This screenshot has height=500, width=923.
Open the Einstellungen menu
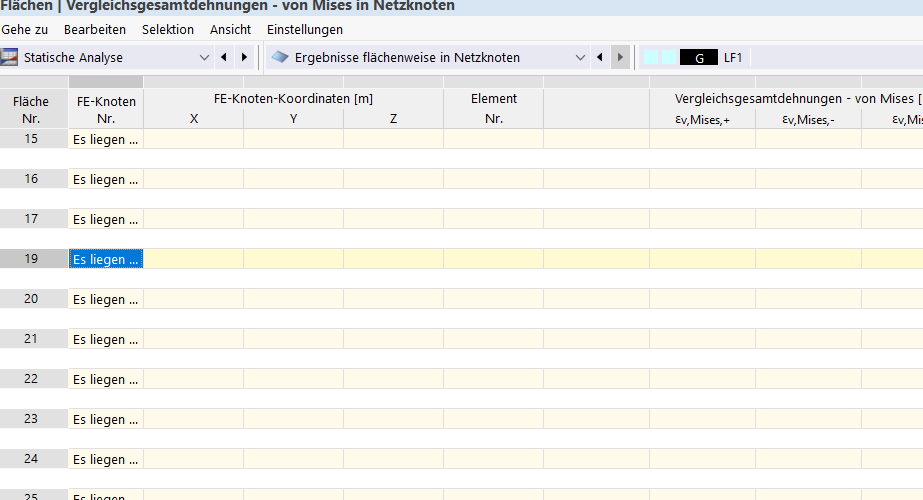click(305, 30)
